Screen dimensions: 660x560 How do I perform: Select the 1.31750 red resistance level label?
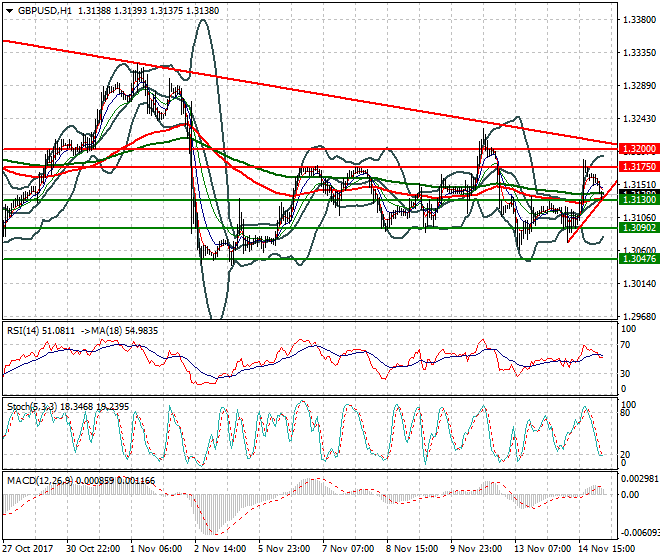pos(639,167)
